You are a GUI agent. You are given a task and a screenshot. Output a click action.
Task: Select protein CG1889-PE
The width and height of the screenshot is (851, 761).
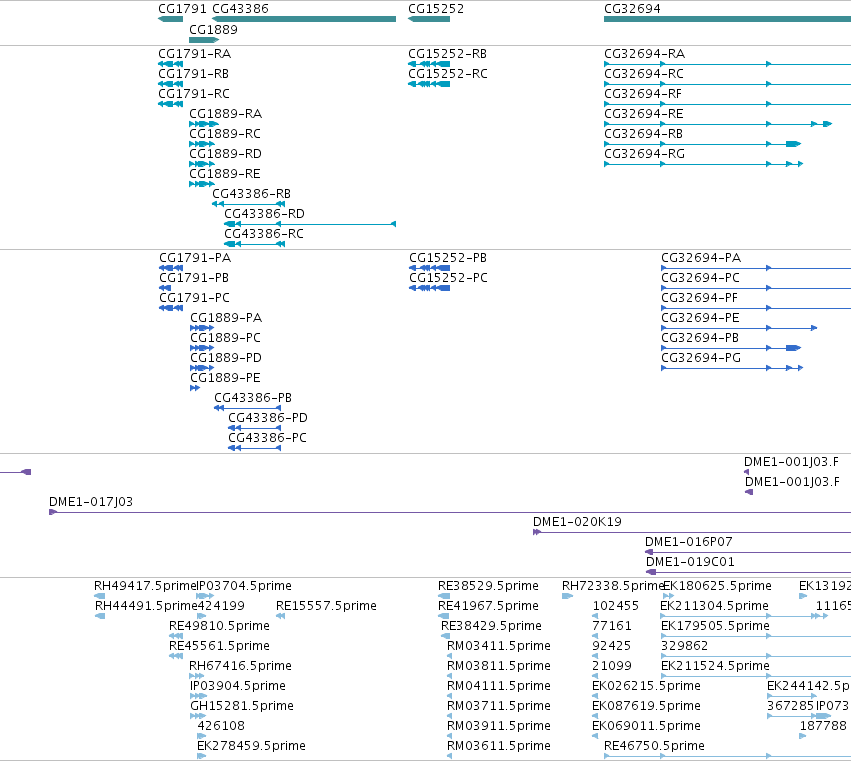point(225,378)
